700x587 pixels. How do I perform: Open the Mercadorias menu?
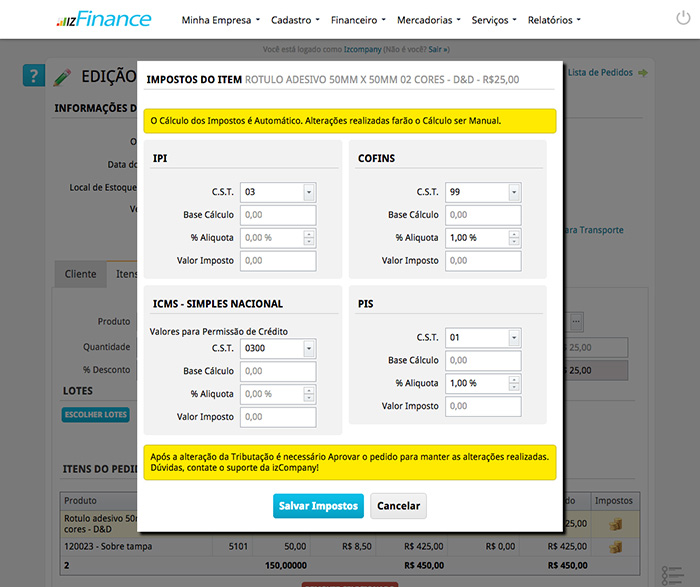[x=429, y=20]
